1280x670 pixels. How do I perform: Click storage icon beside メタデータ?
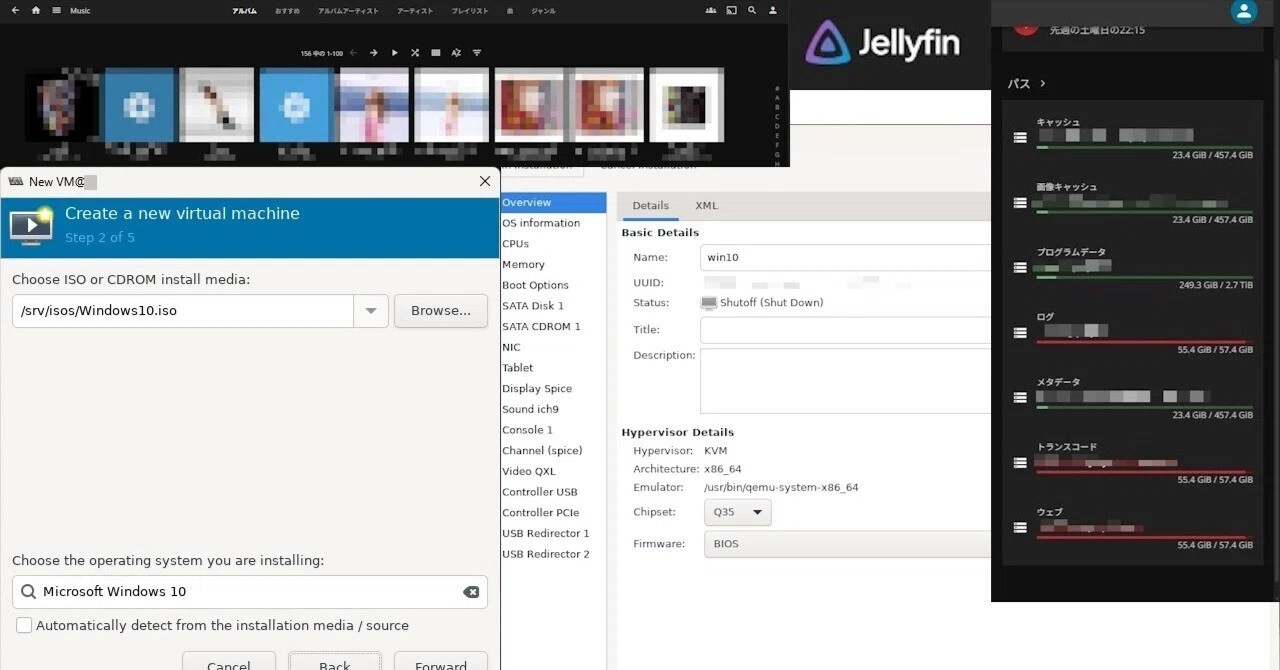coord(1020,397)
